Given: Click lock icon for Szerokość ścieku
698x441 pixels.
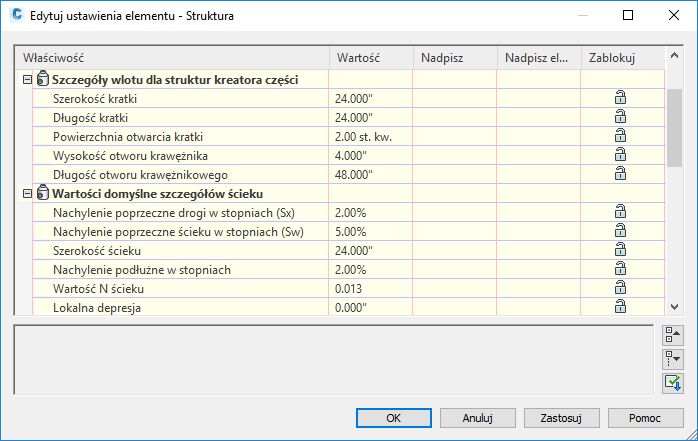Looking at the screenshot, I should point(620,250).
